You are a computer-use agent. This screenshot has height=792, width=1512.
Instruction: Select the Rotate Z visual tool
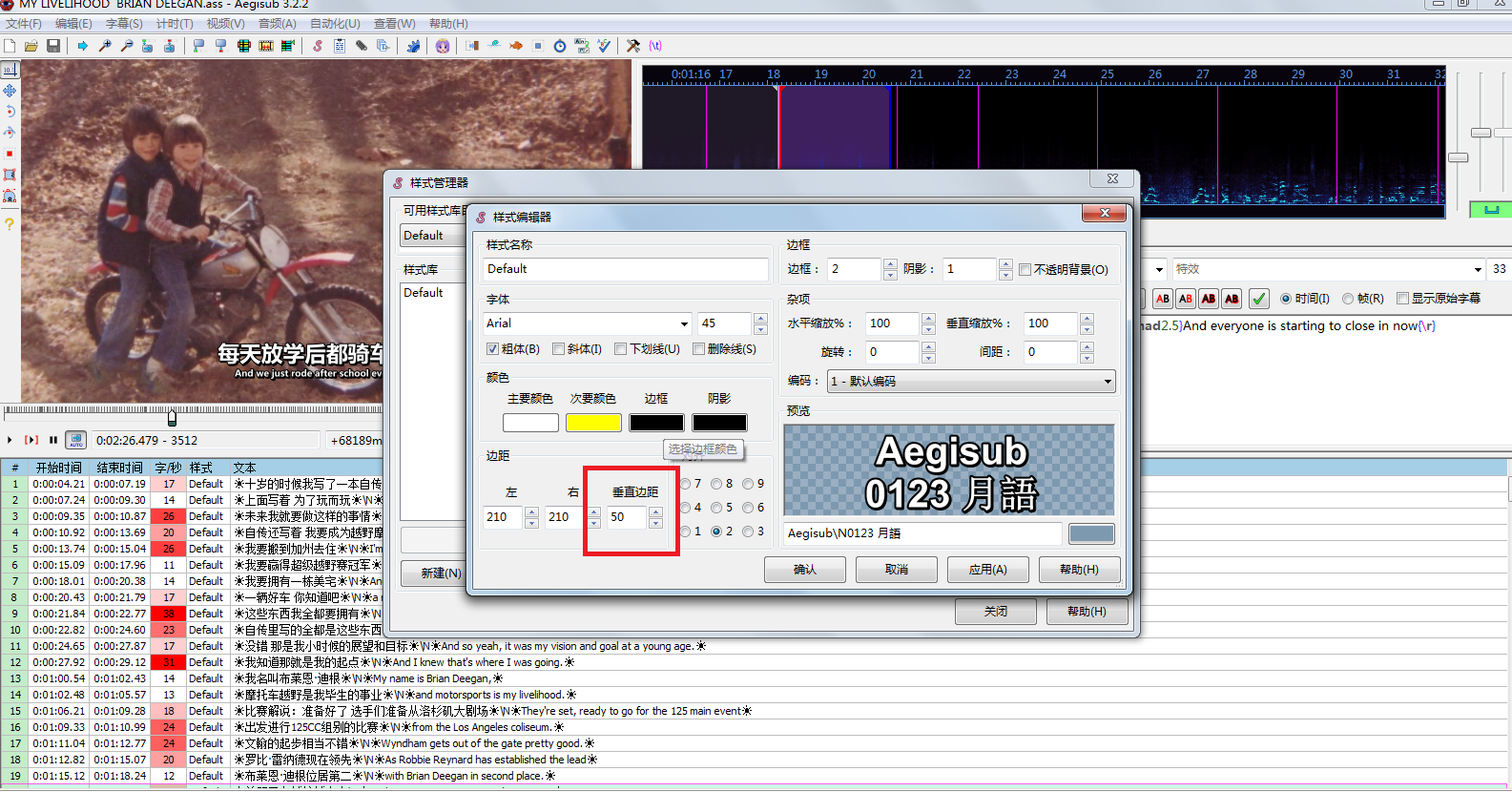pyautogui.click(x=10, y=112)
